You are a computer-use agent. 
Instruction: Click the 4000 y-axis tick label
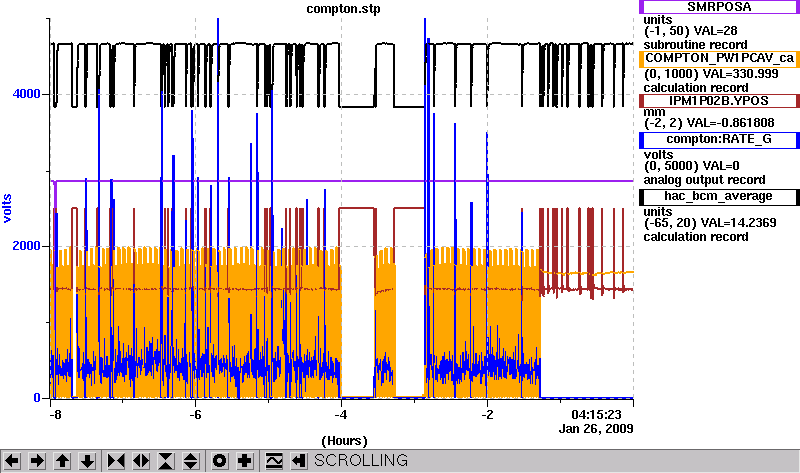coord(27,94)
